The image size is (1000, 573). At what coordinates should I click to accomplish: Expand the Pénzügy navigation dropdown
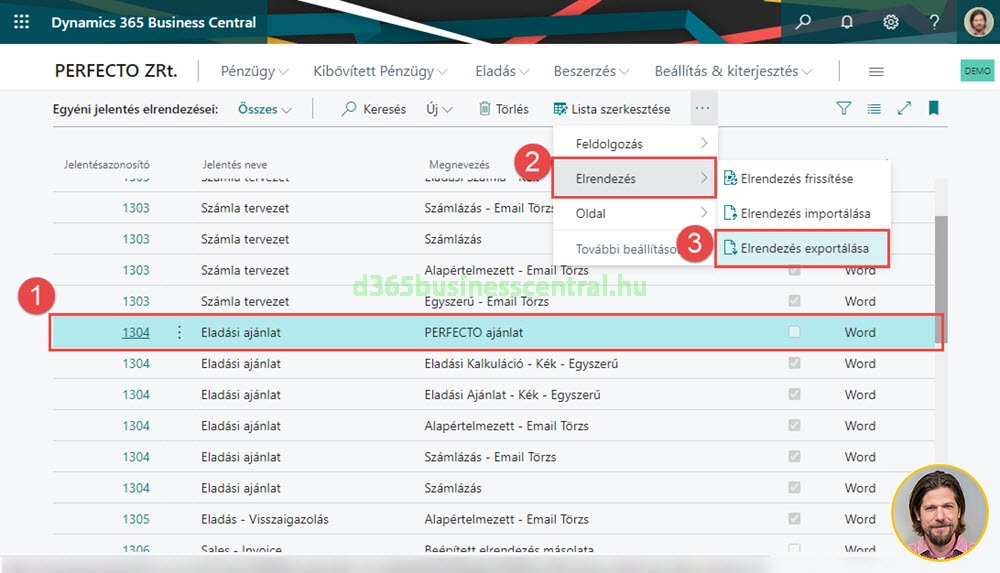point(254,71)
